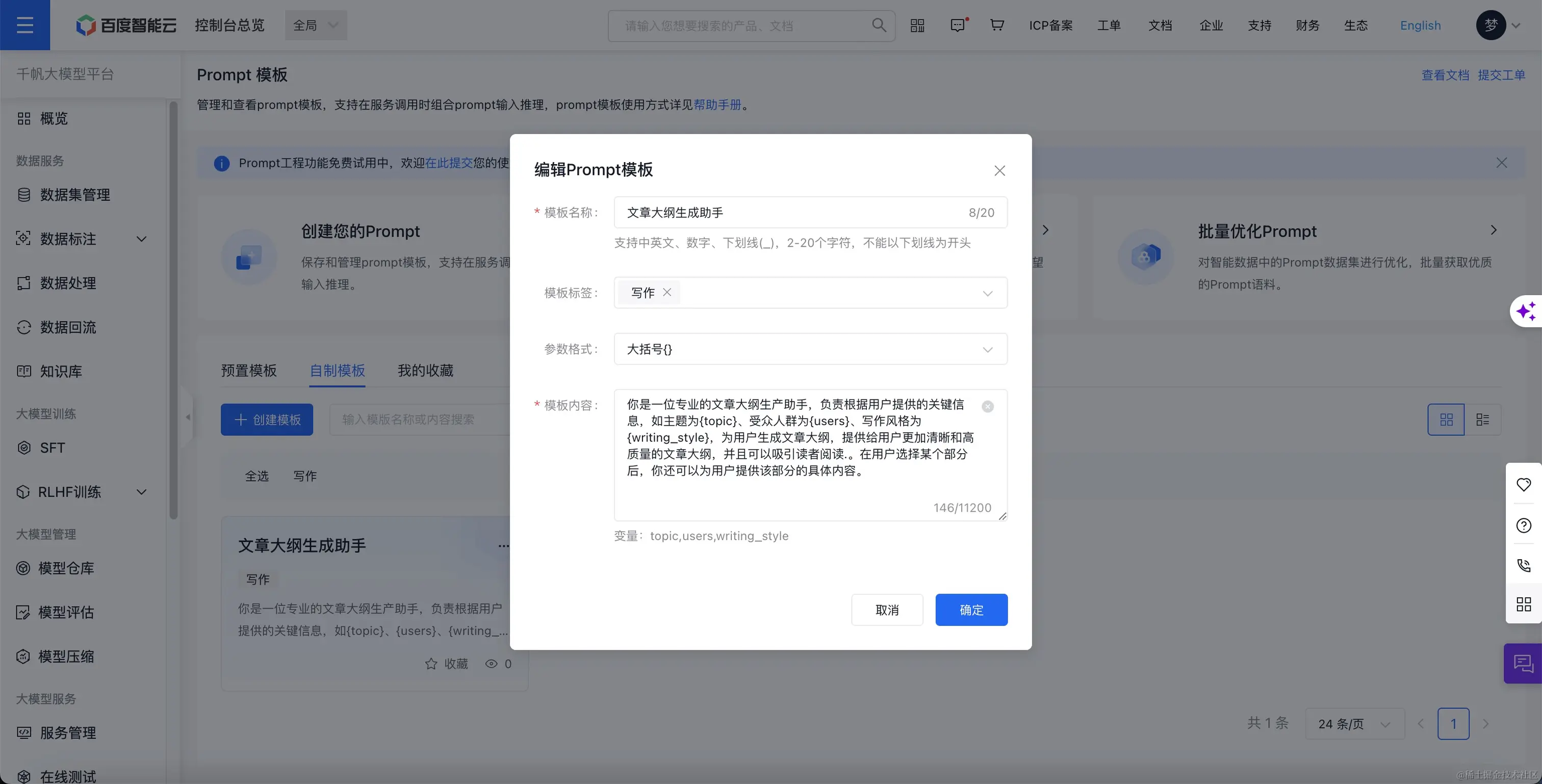Click the phone support icon
The width and height of the screenshot is (1542, 784).
coord(1524,565)
